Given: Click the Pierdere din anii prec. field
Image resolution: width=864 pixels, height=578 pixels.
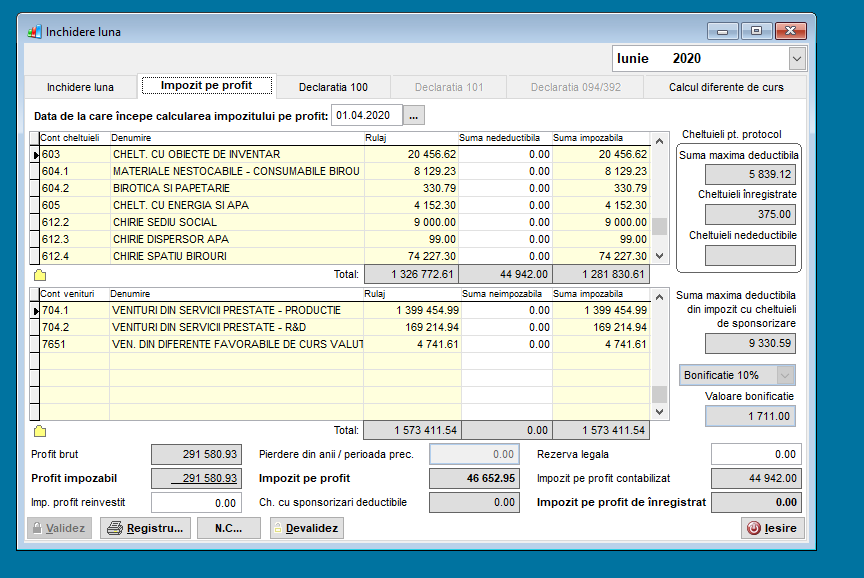Looking at the screenshot, I should click(474, 454).
